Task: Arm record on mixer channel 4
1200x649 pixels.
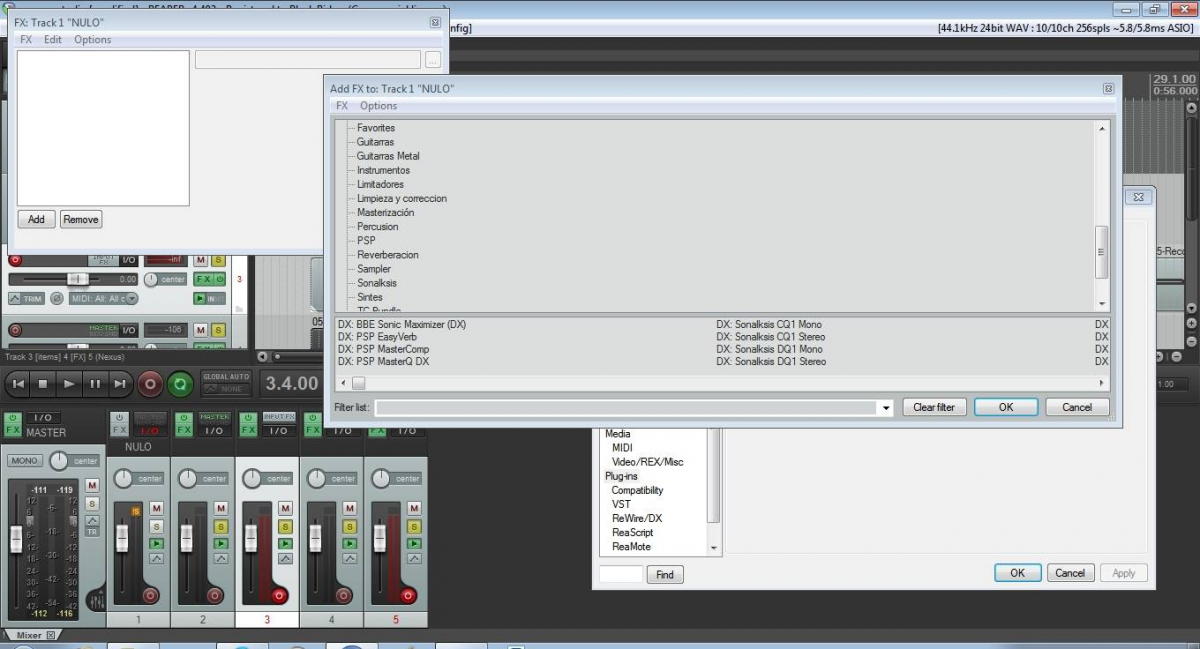Action: point(343,595)
